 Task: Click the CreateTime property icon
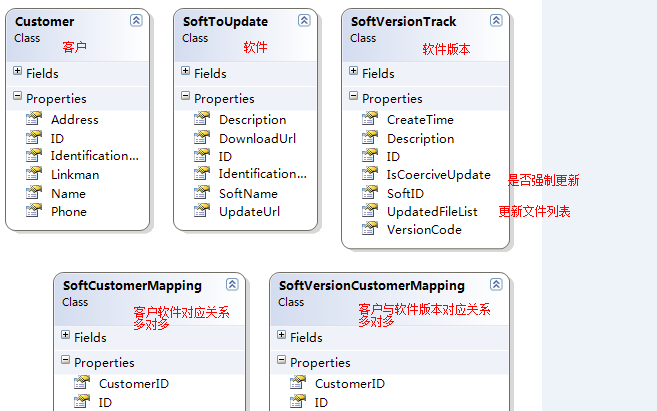370,119
